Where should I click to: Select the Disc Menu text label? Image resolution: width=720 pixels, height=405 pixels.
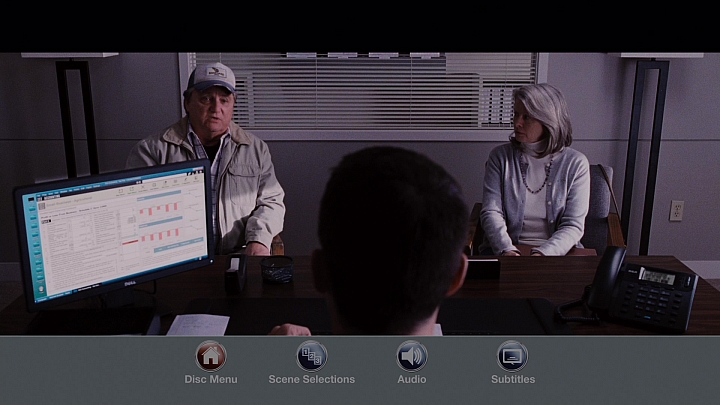pyautogui.click(x=211, y=379)
